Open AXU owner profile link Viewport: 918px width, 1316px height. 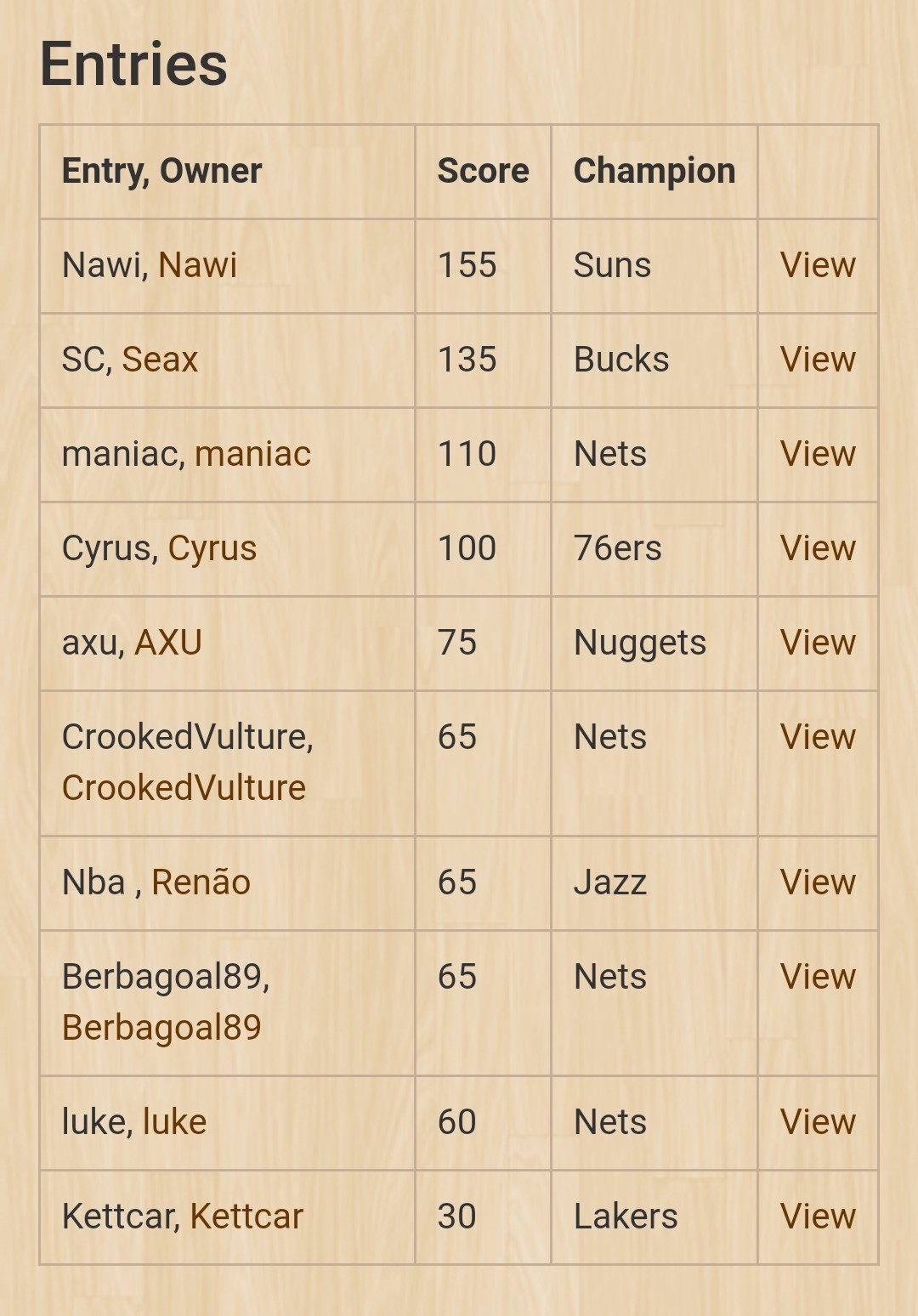[x=168, y=643]
